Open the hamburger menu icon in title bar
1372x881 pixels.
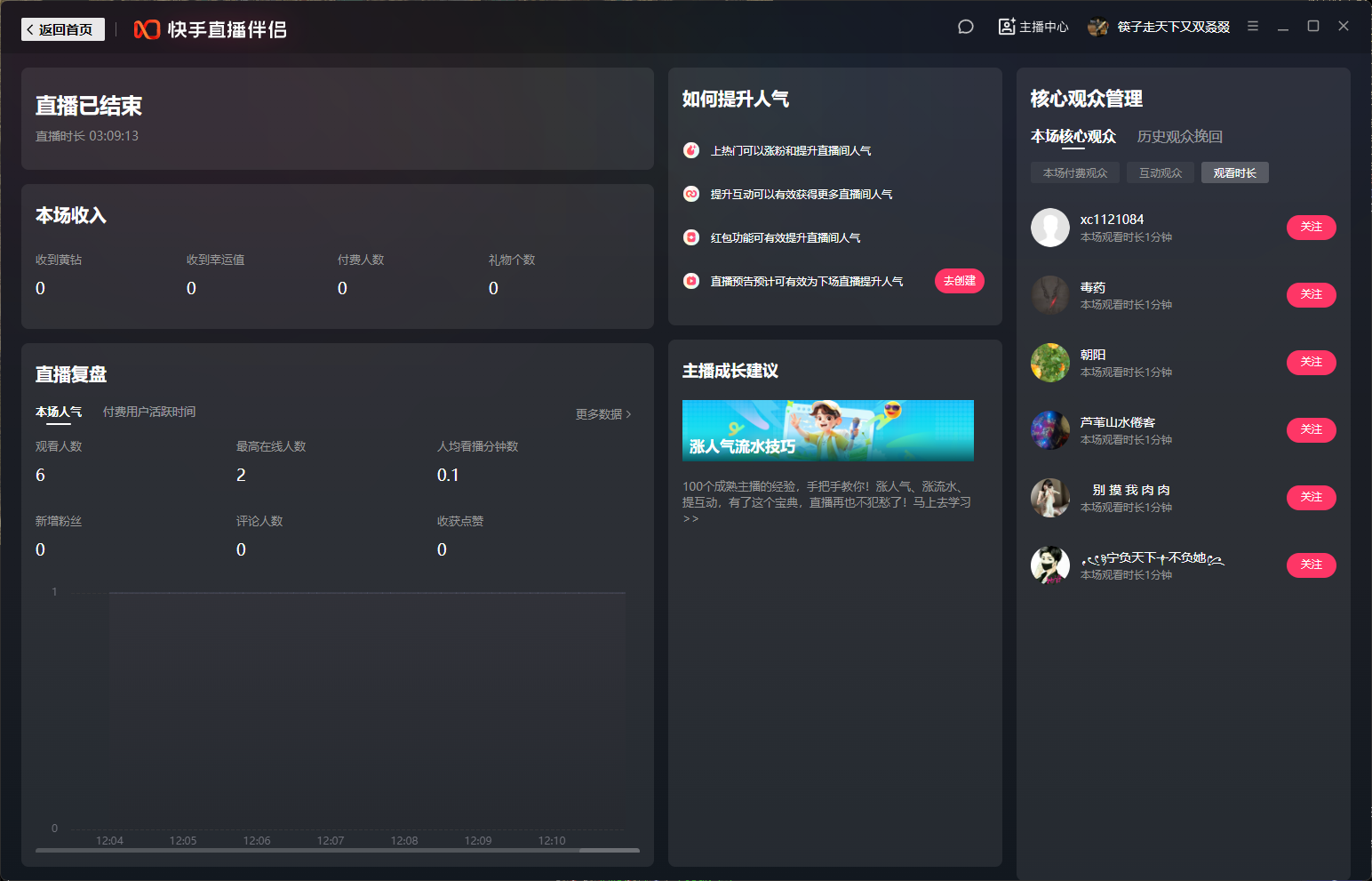(1253, 27)
